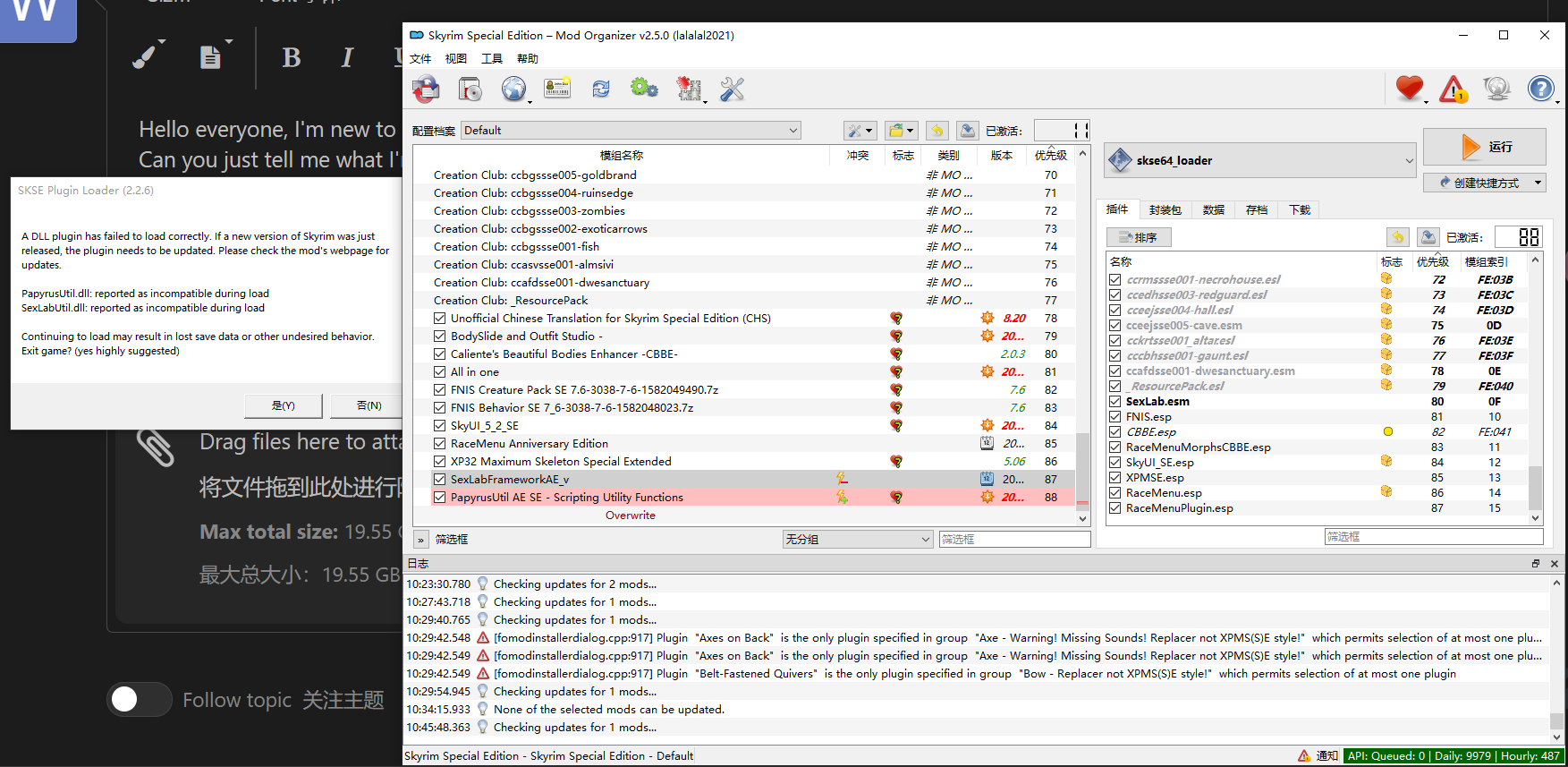Open the Nexus globe icon
The height and width of the screenshot is (767, 1568).
(513, 89)
